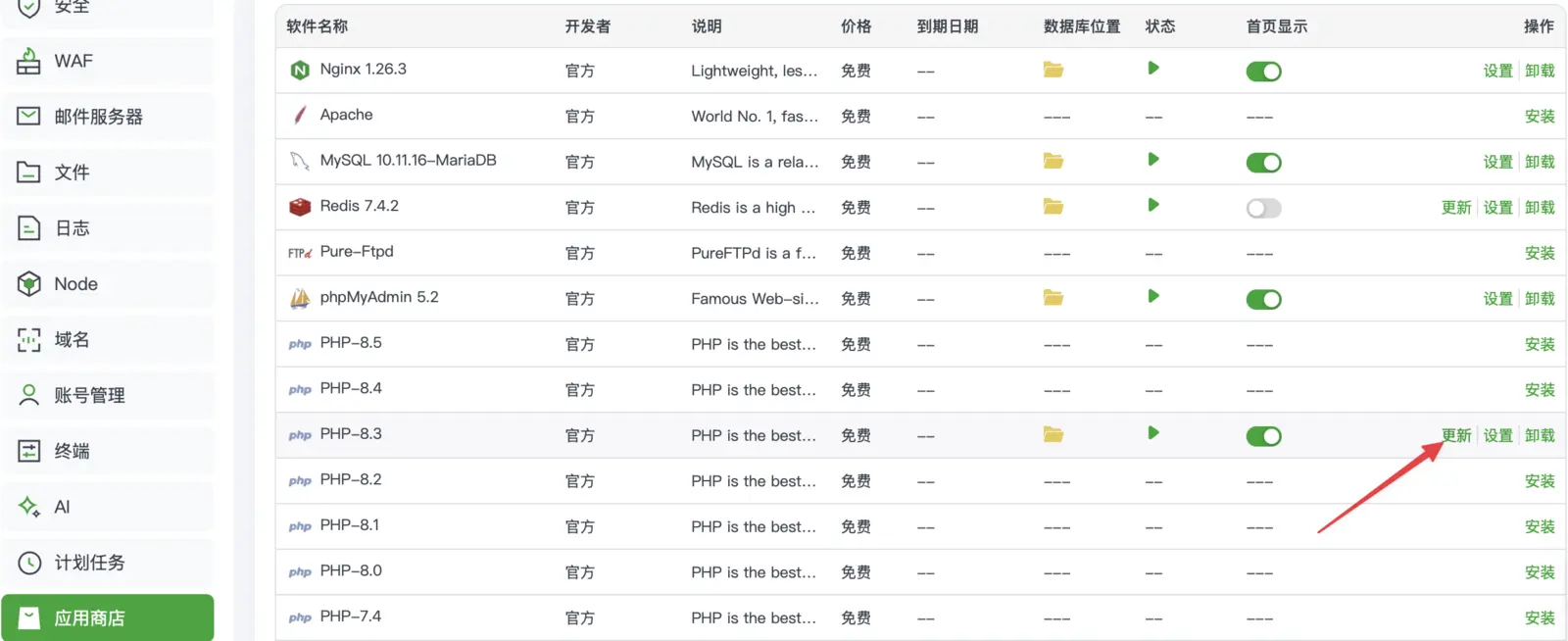
Task: Click the Node hexagon icon in sidebar
Action: pyautogui.click(x=29, y=284)
